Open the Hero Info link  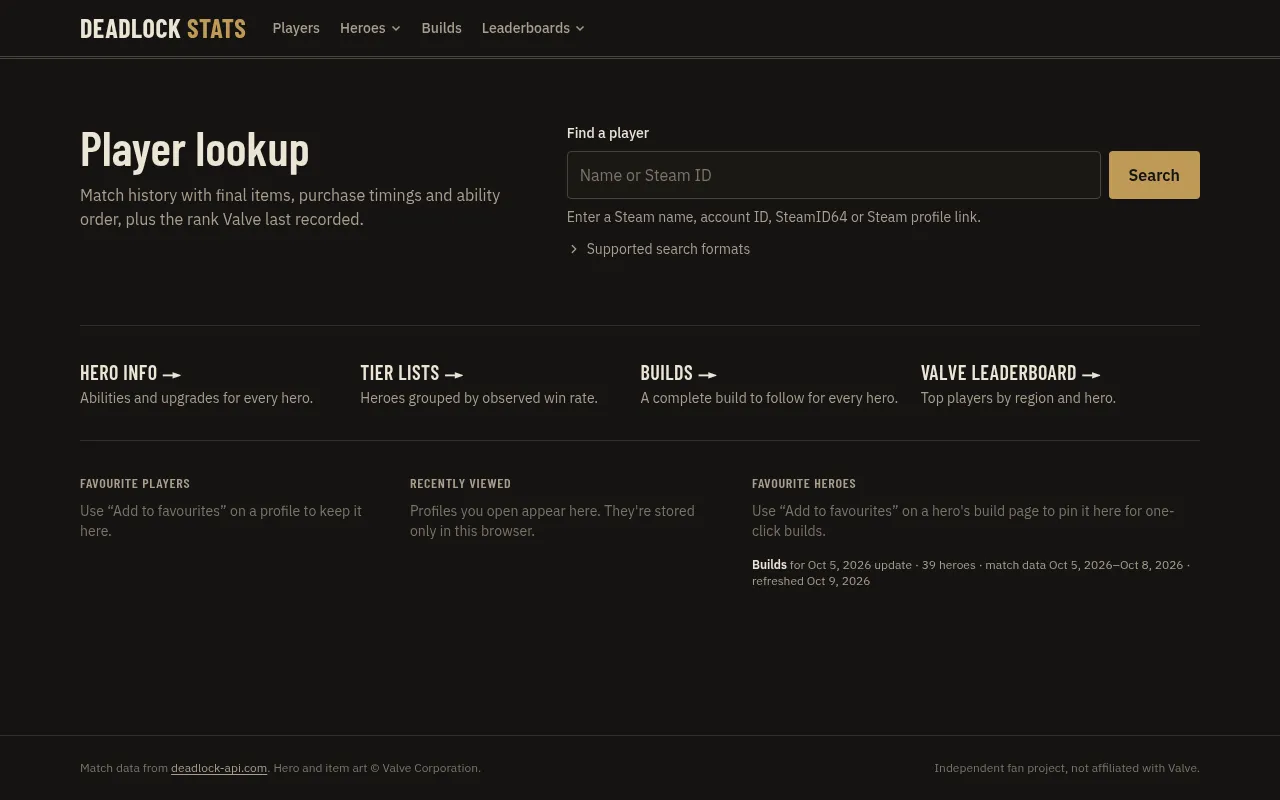click(131, 373)
